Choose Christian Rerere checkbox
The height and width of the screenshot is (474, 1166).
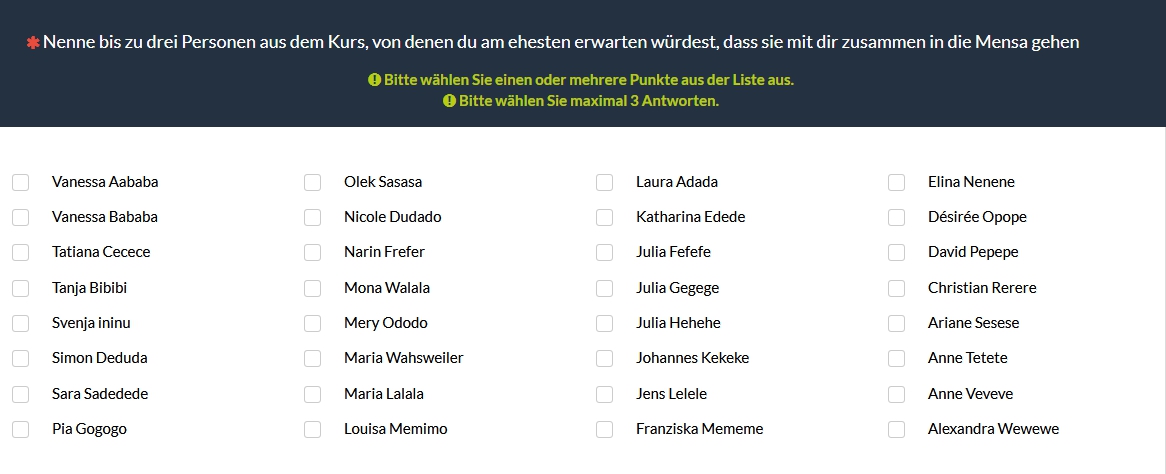(x=896, y=288)
